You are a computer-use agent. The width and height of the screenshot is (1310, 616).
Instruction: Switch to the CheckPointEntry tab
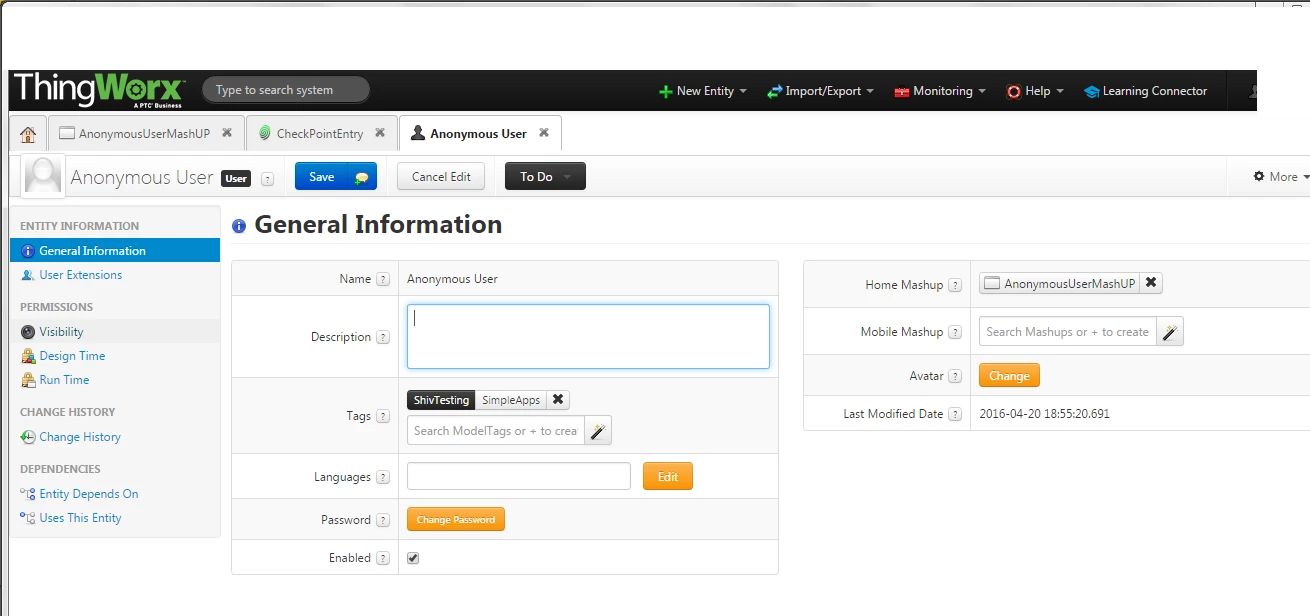[x=320, y=133]
